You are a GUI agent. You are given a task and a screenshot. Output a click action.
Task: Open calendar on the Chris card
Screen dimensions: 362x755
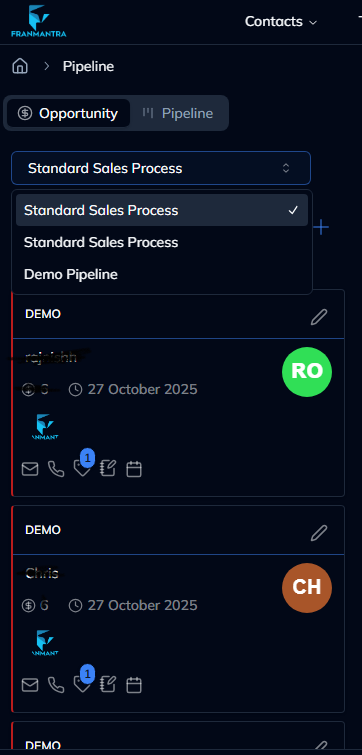(x=134, y=685)
